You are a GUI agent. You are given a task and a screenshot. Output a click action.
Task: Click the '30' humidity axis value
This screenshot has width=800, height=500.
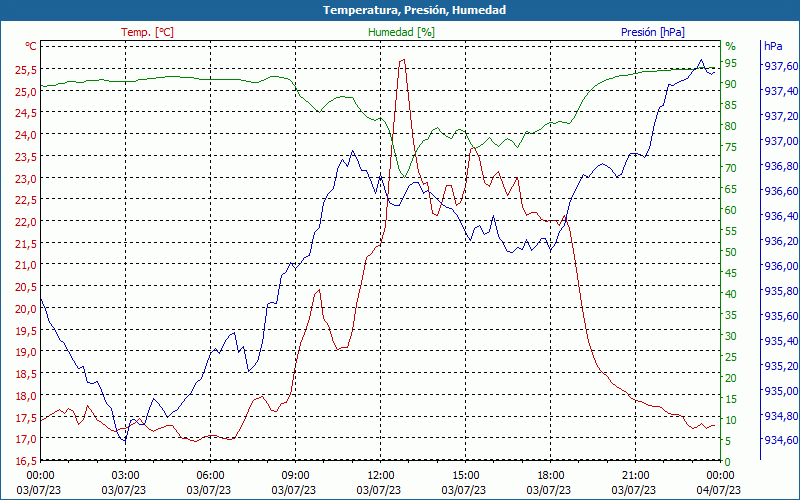pyautogui.click(x=731, y=336)
